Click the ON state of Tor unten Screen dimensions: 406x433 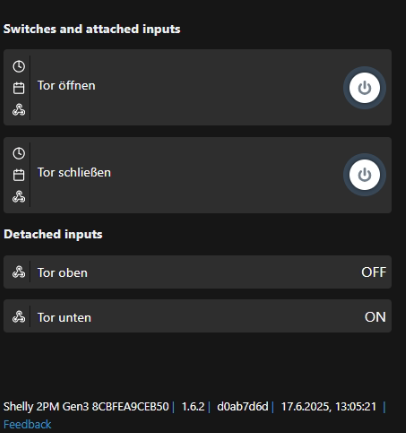(x=375, y=317)
